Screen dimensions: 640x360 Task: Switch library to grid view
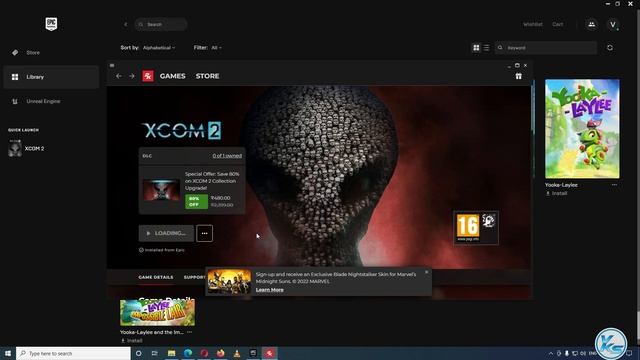point(476,48)
